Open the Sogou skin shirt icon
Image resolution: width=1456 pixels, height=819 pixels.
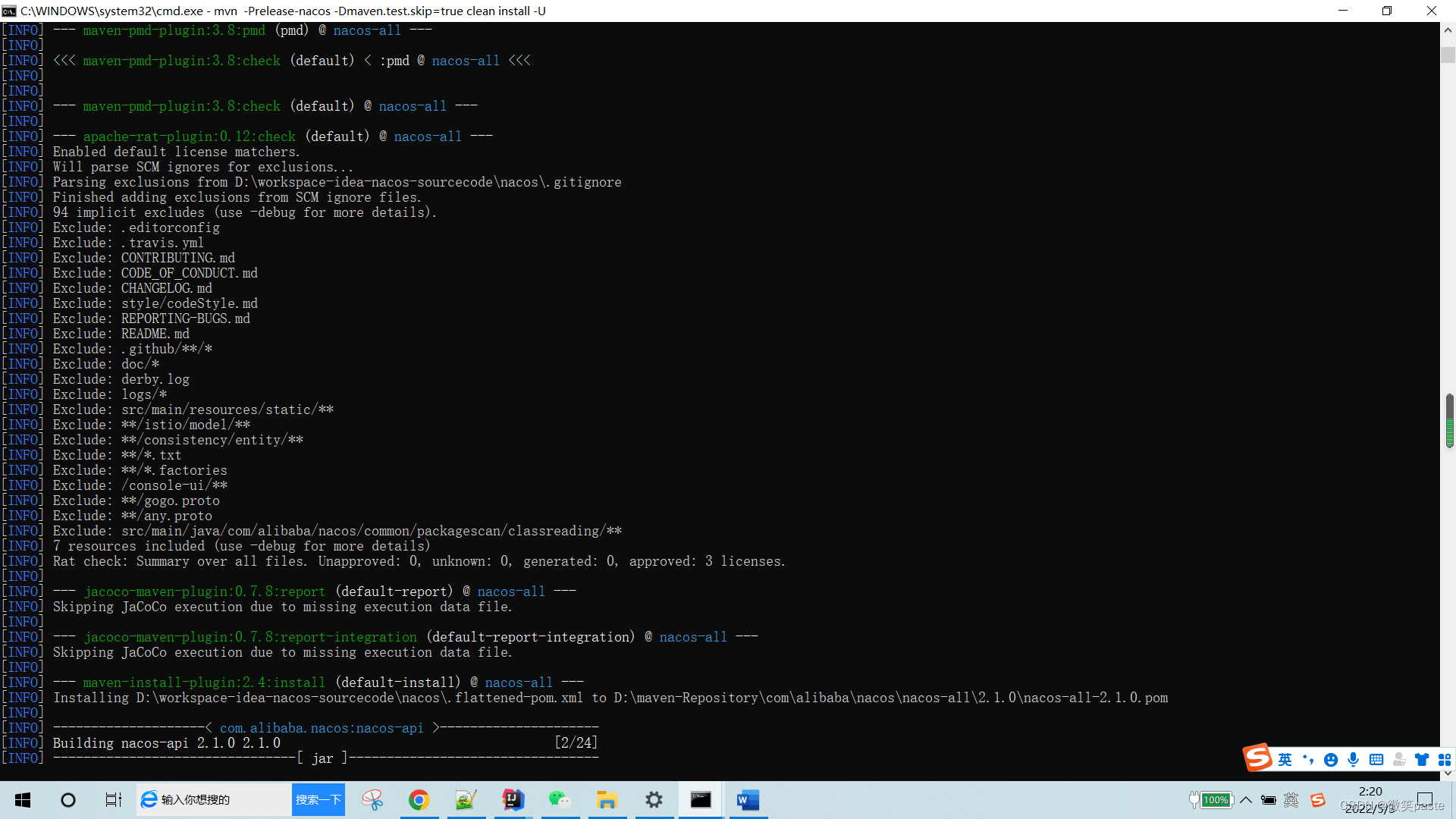(1422, 760)
